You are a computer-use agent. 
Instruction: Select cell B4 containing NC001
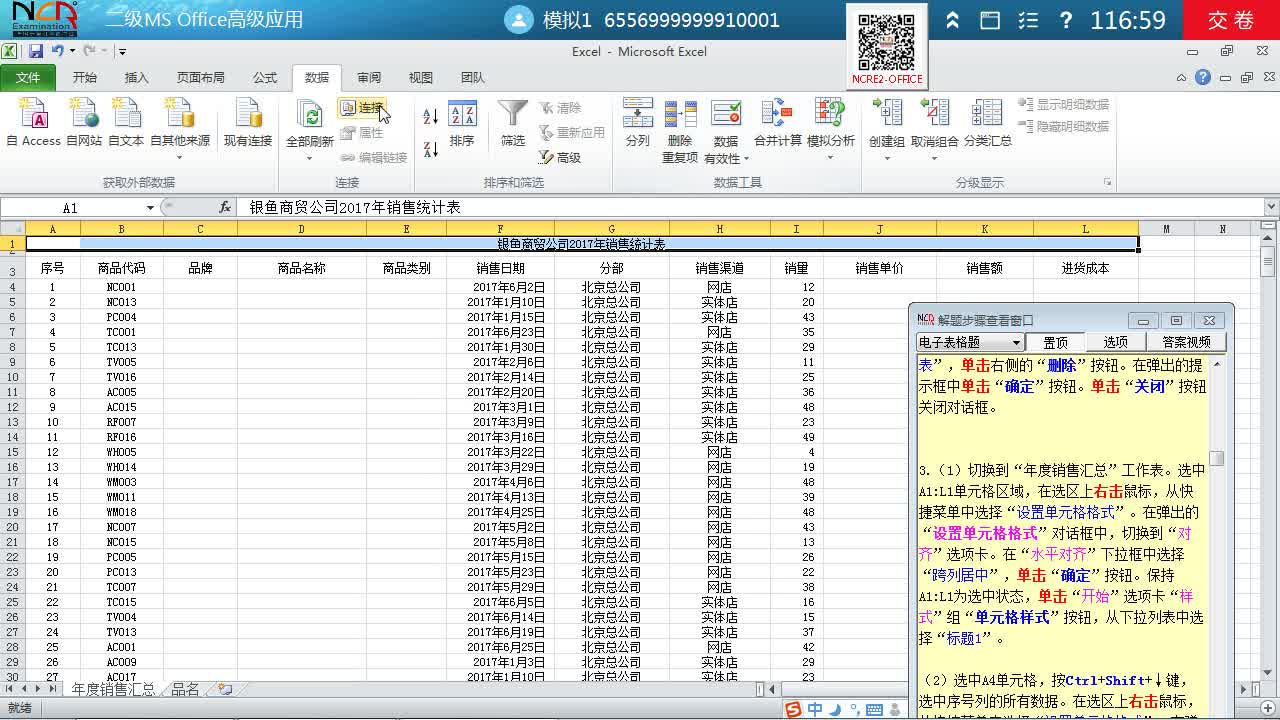point(121,287)
